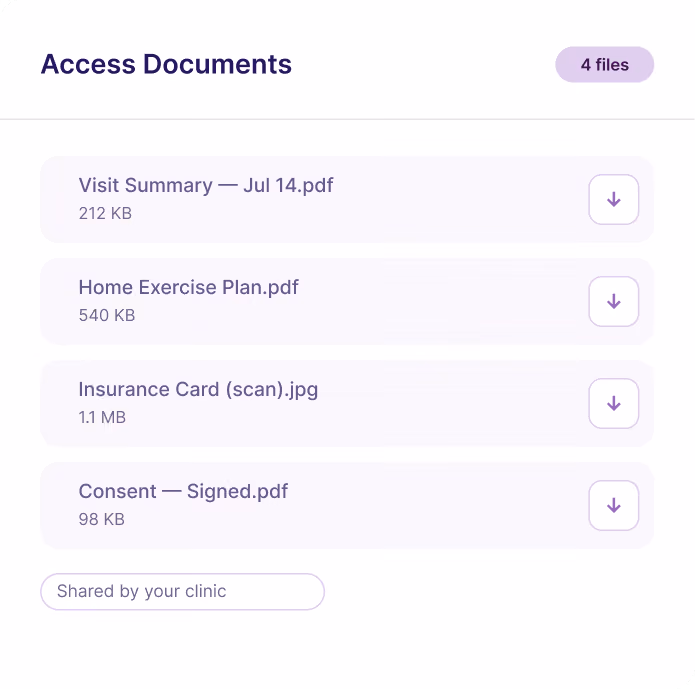The width and height of the screenshot is (695, 689).
Task: Click the Shared by your clinic pill
Action: tap(183, 591)
